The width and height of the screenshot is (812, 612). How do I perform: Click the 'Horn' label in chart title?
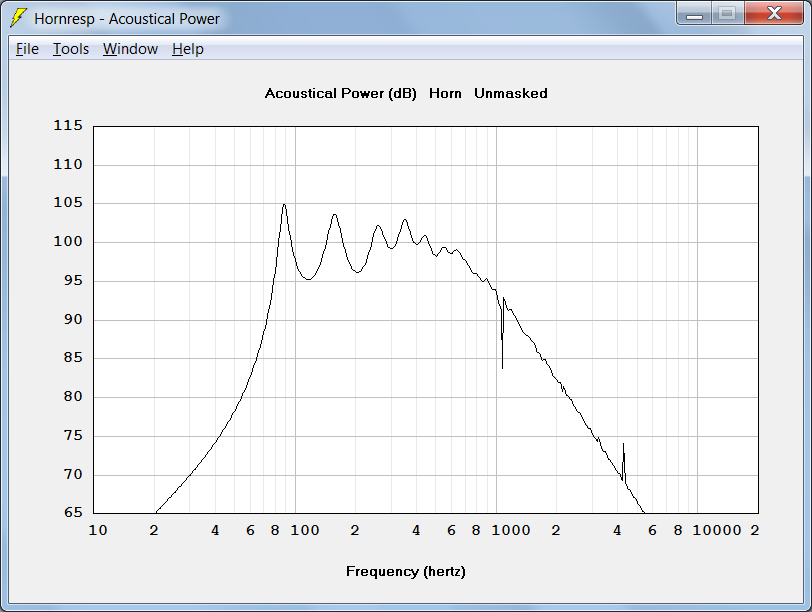(x=445, y=94)
